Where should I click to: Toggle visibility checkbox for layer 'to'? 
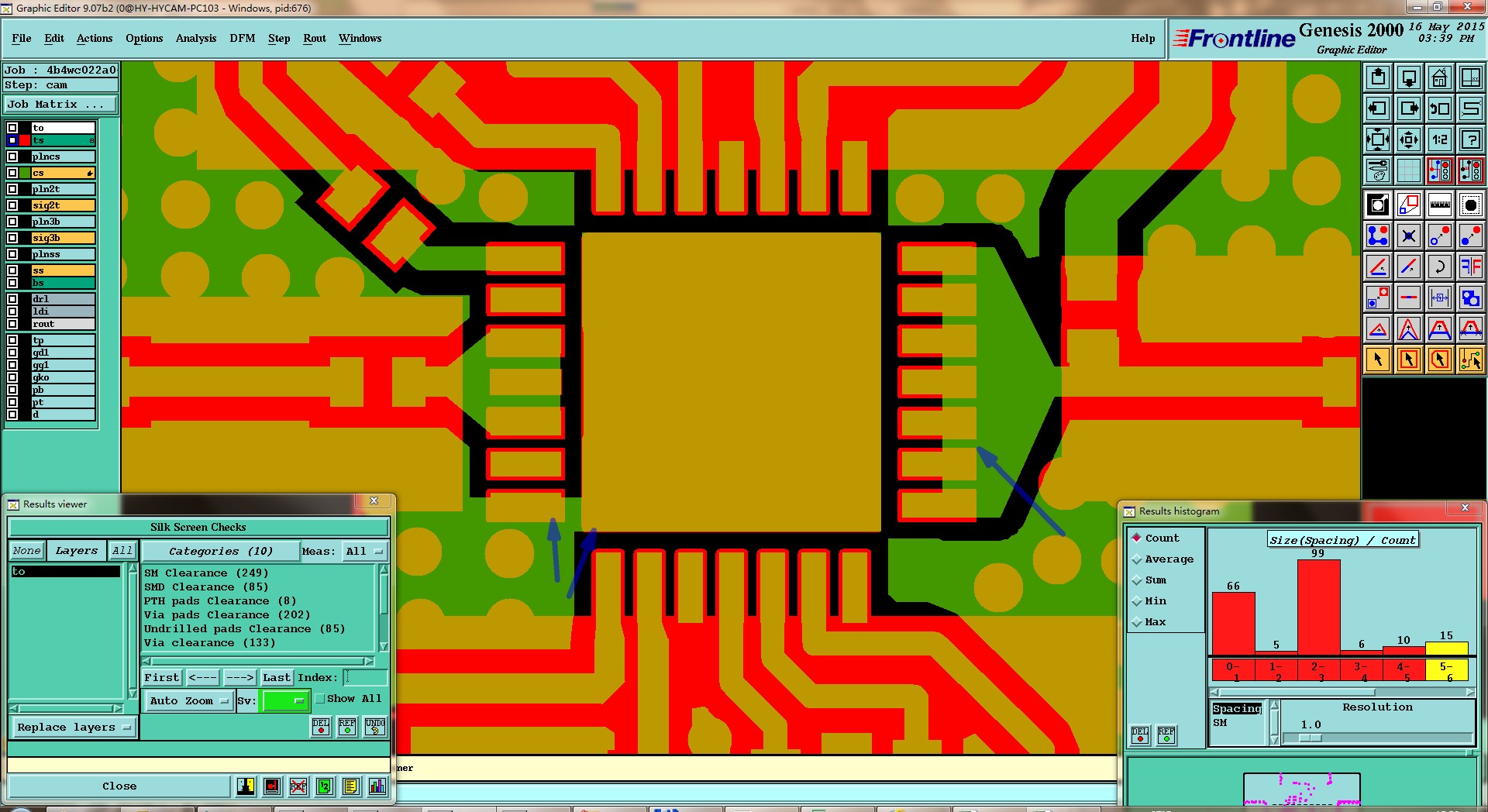tap(12, 128)
